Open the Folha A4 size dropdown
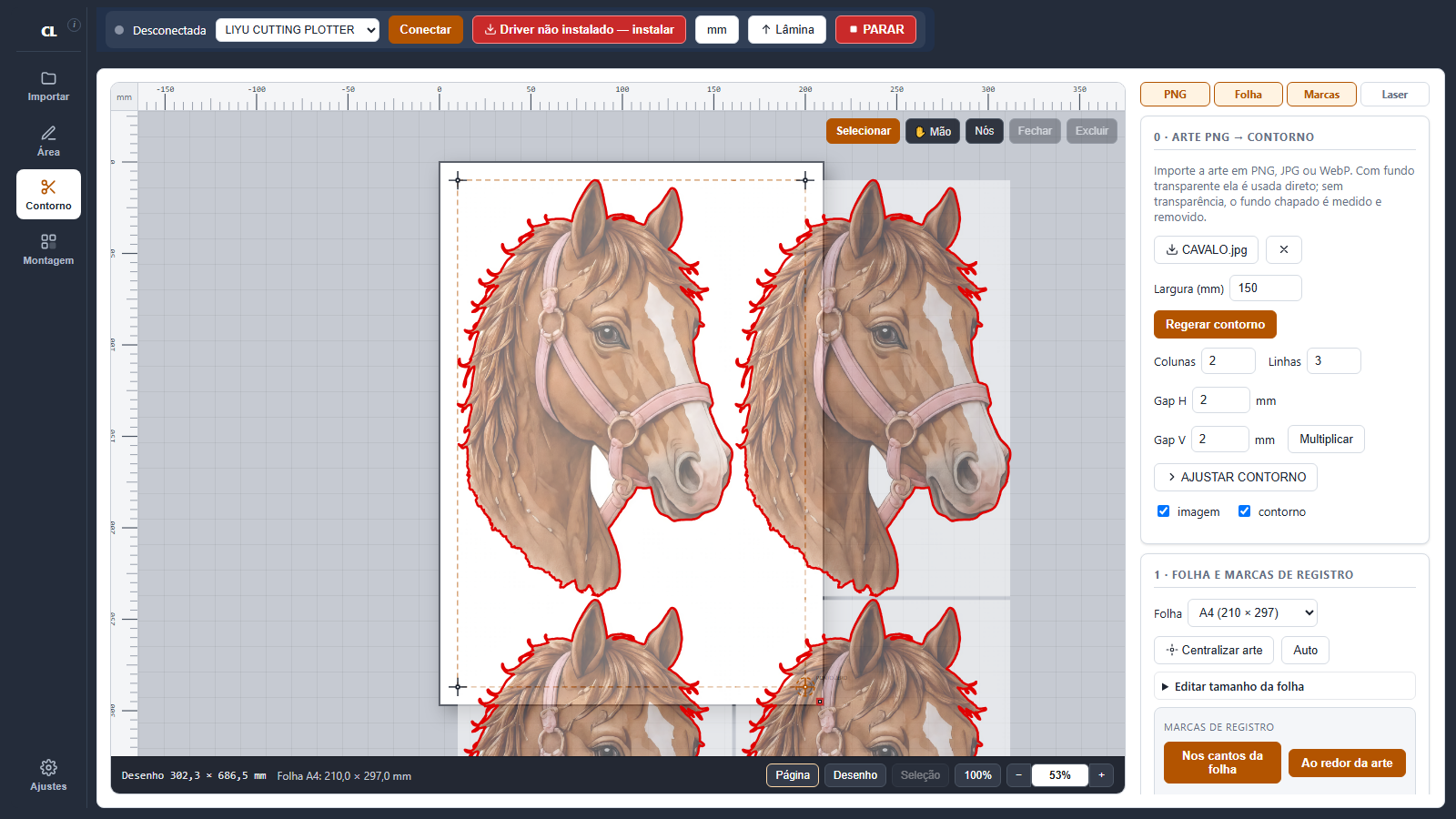 pos(1252,612)
